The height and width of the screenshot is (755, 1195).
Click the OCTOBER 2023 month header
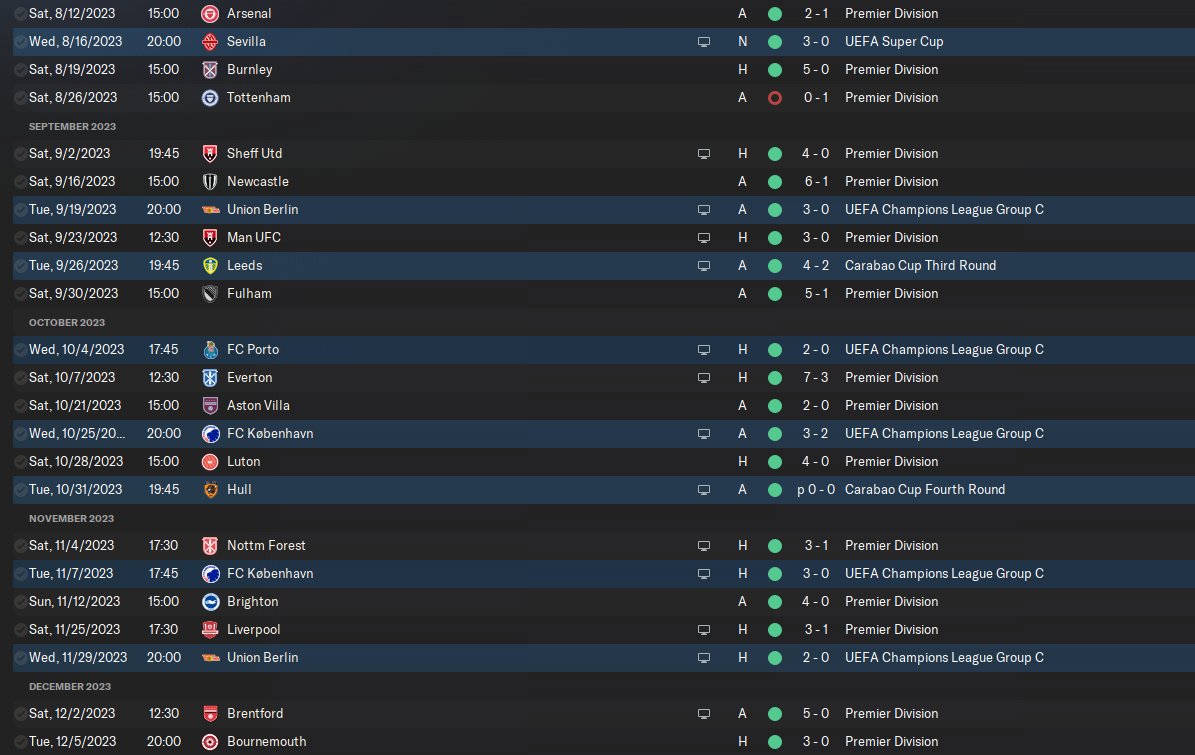67,322
